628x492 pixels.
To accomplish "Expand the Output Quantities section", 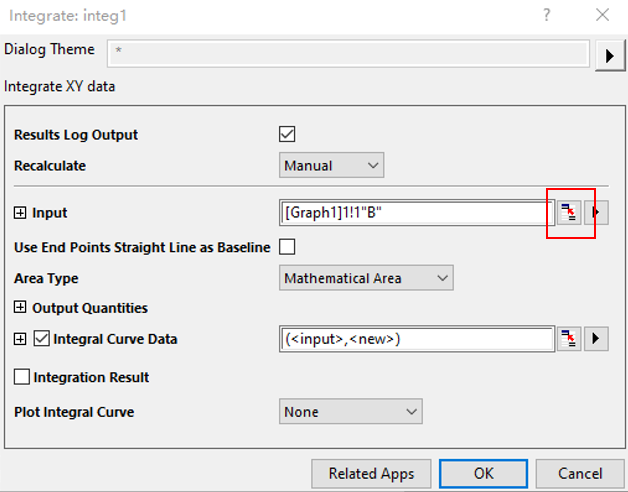I will 21,308.
